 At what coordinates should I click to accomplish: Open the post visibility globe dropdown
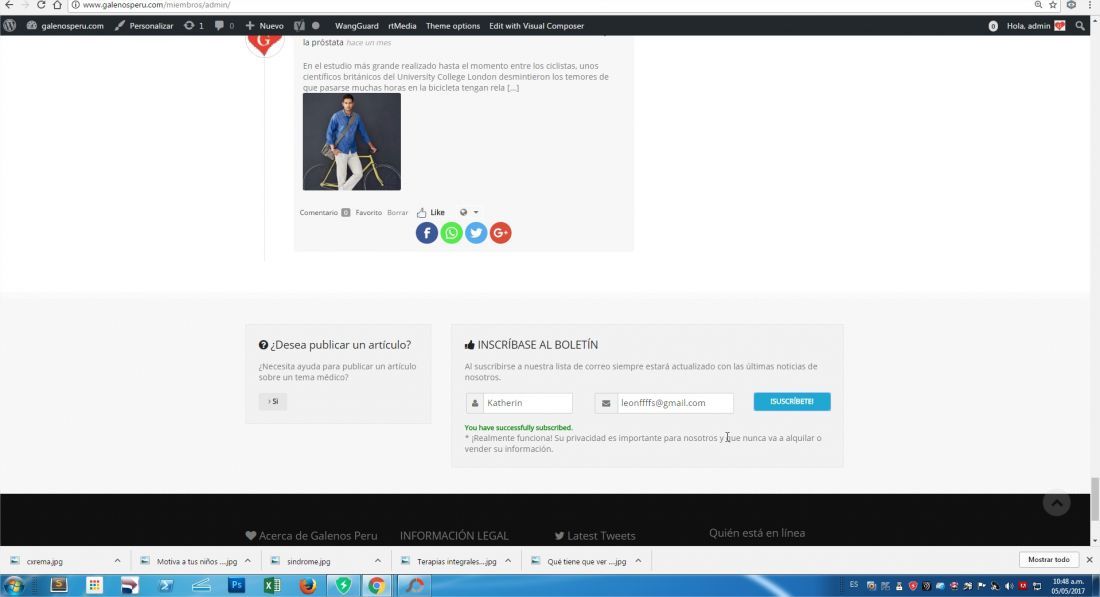(469, 213)
